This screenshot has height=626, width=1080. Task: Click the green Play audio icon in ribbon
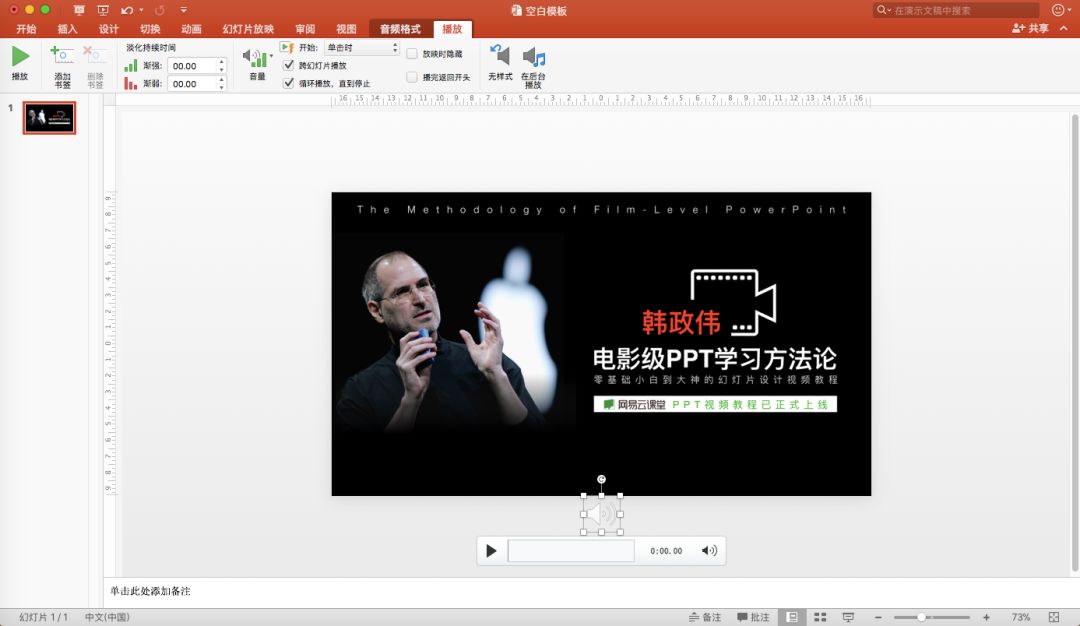[x=21, y=56]
